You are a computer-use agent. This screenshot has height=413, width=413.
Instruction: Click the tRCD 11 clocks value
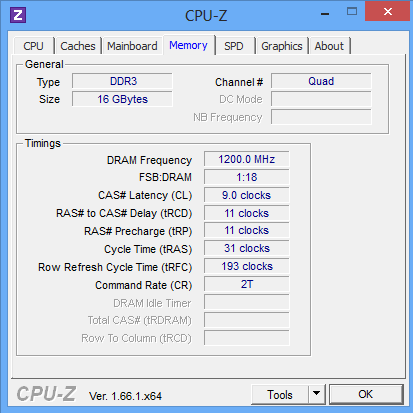click(247, 213)
